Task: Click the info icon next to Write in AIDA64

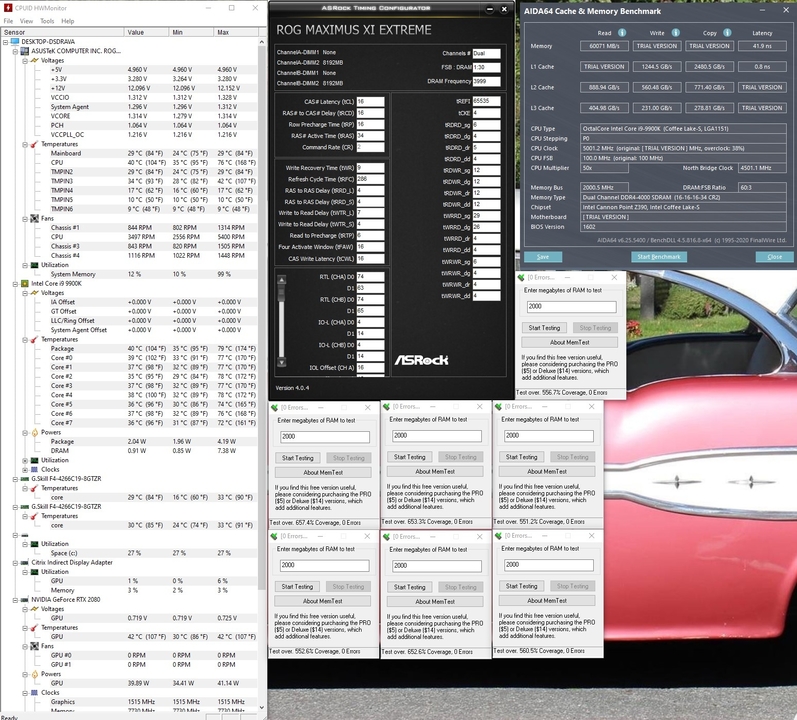Action: click(676, 33)
